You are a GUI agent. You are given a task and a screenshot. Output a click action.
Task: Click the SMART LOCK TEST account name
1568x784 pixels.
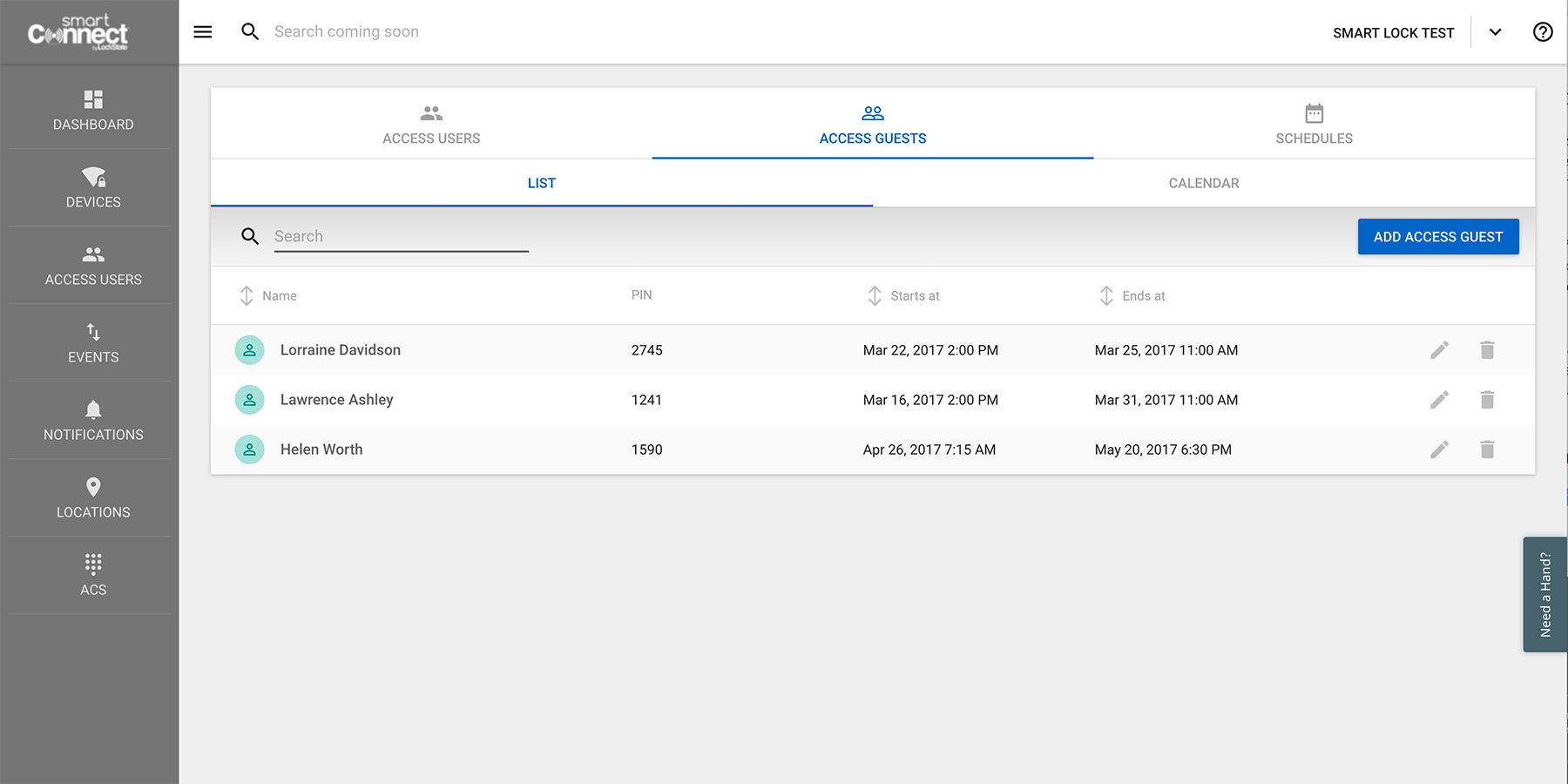pyautogui.click(x=1393, y=33)
